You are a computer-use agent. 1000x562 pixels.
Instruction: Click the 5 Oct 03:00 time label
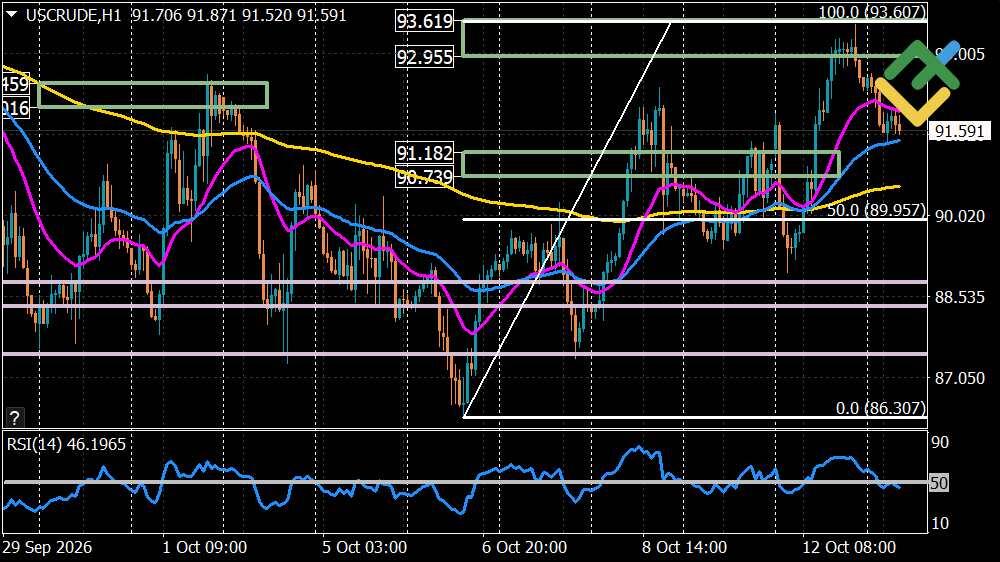point(364,547)
